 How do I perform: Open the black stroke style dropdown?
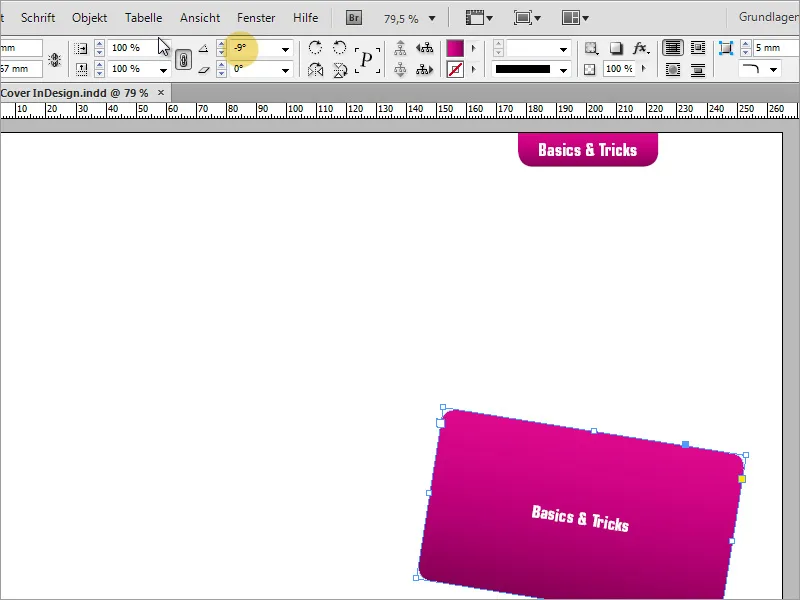click(563, 70)
